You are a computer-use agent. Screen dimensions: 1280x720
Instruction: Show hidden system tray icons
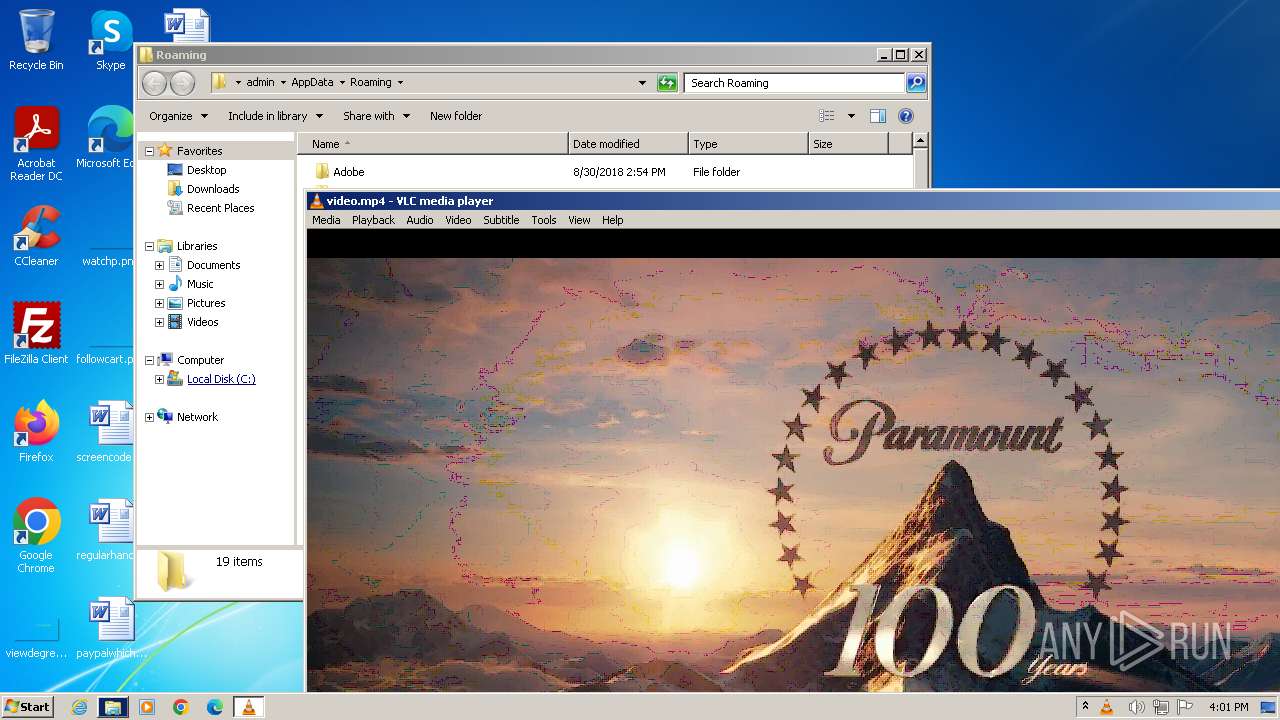click(1086, 707)
